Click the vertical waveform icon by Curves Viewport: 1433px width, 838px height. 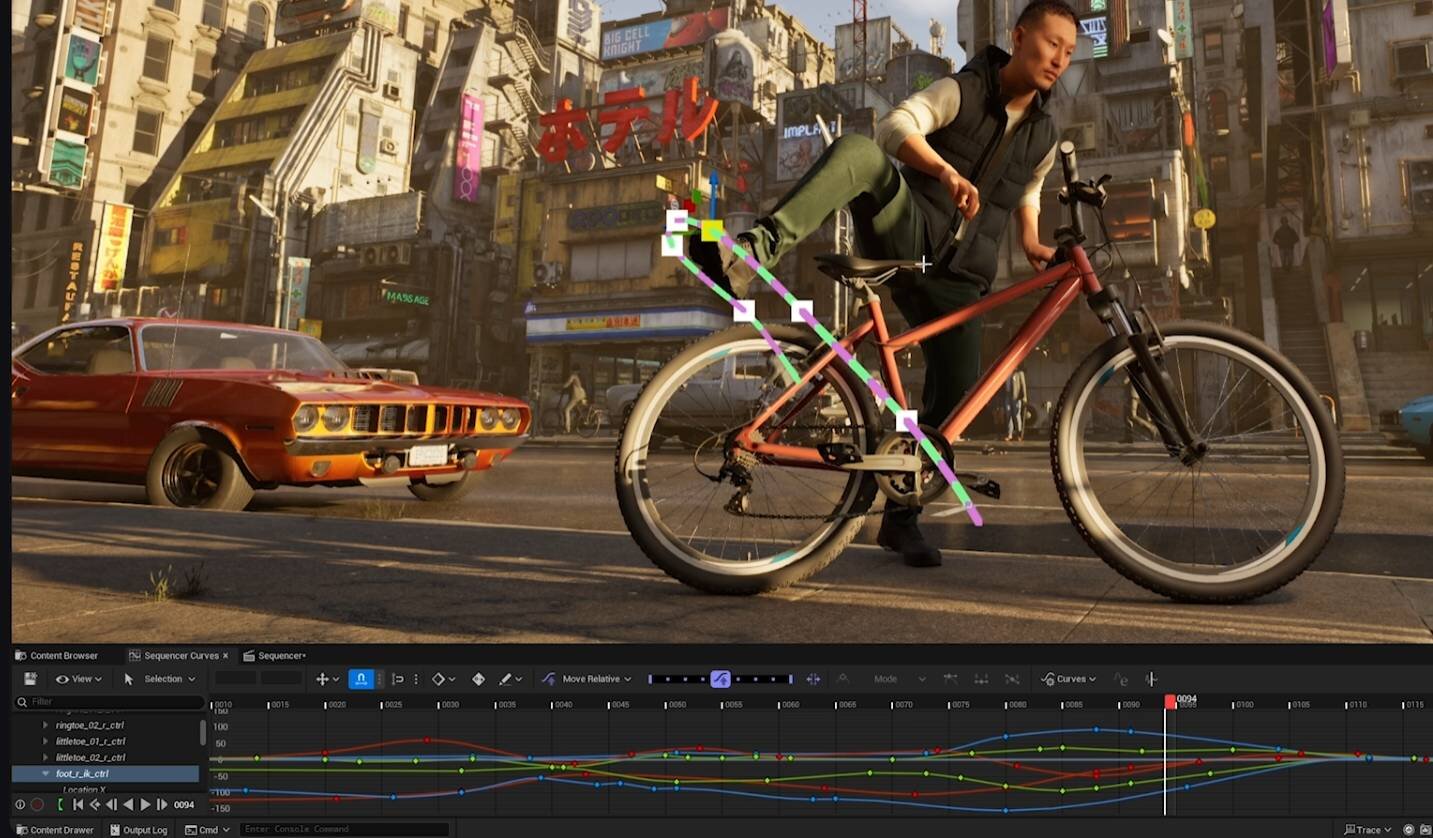(x=1151, y=679)
